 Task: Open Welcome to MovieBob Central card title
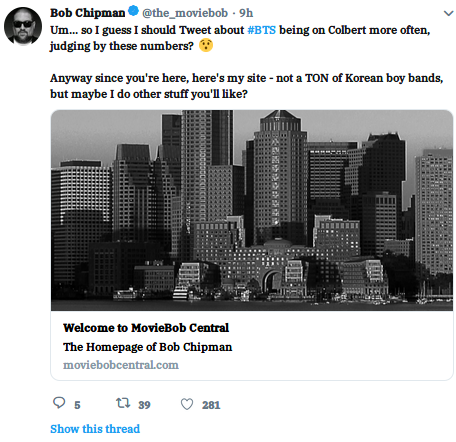coord(146,328)
